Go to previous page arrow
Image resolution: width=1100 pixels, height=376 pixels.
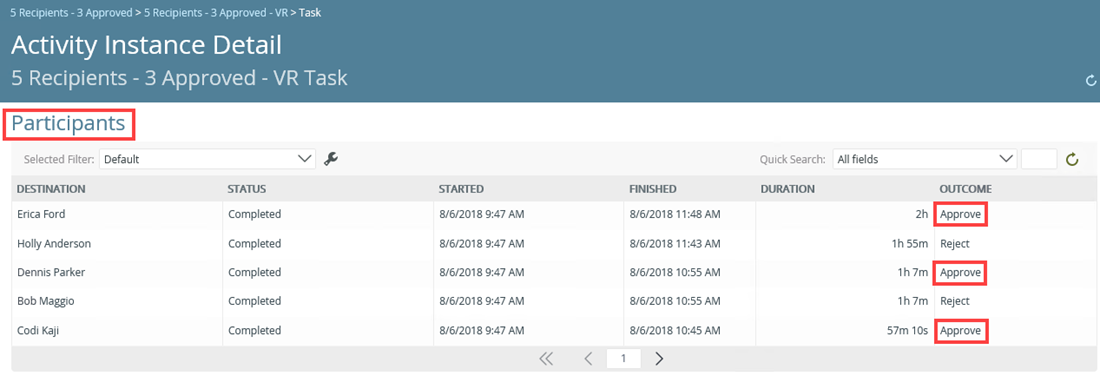pyautogui.click(x=589, y=358)
